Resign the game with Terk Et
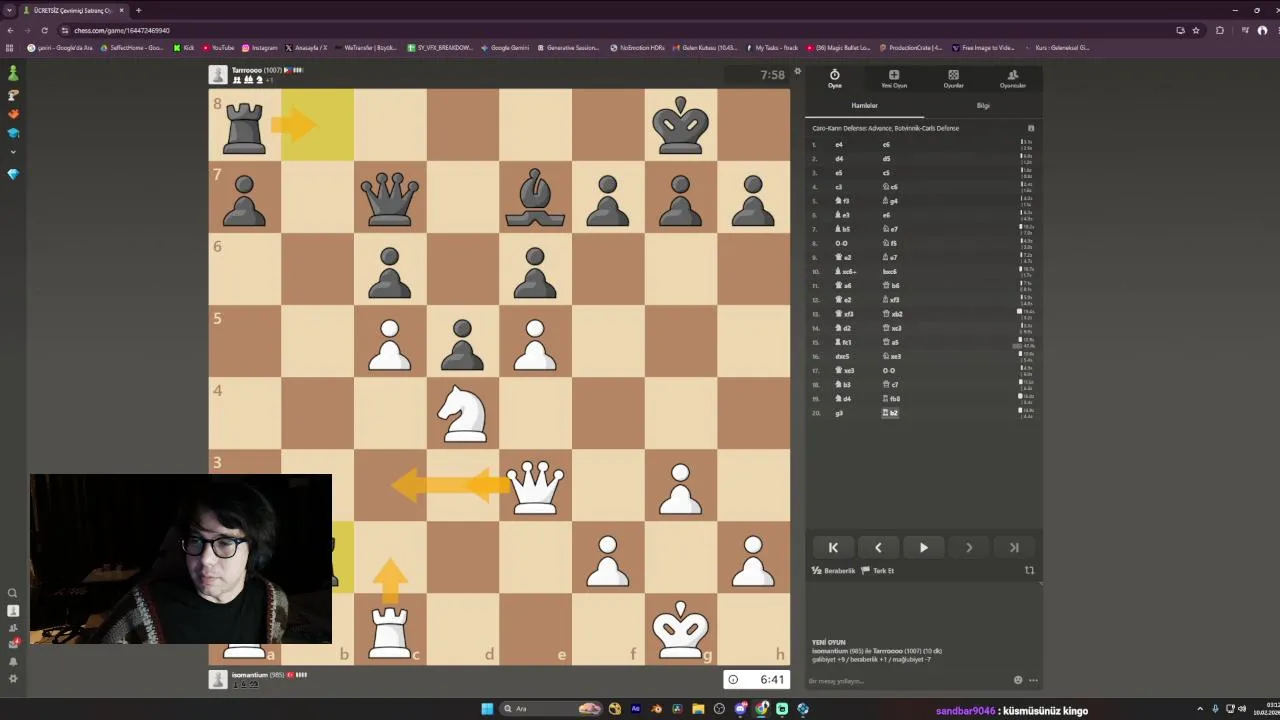The width and height of the screenshot is (1280, 720). [877, 570]
